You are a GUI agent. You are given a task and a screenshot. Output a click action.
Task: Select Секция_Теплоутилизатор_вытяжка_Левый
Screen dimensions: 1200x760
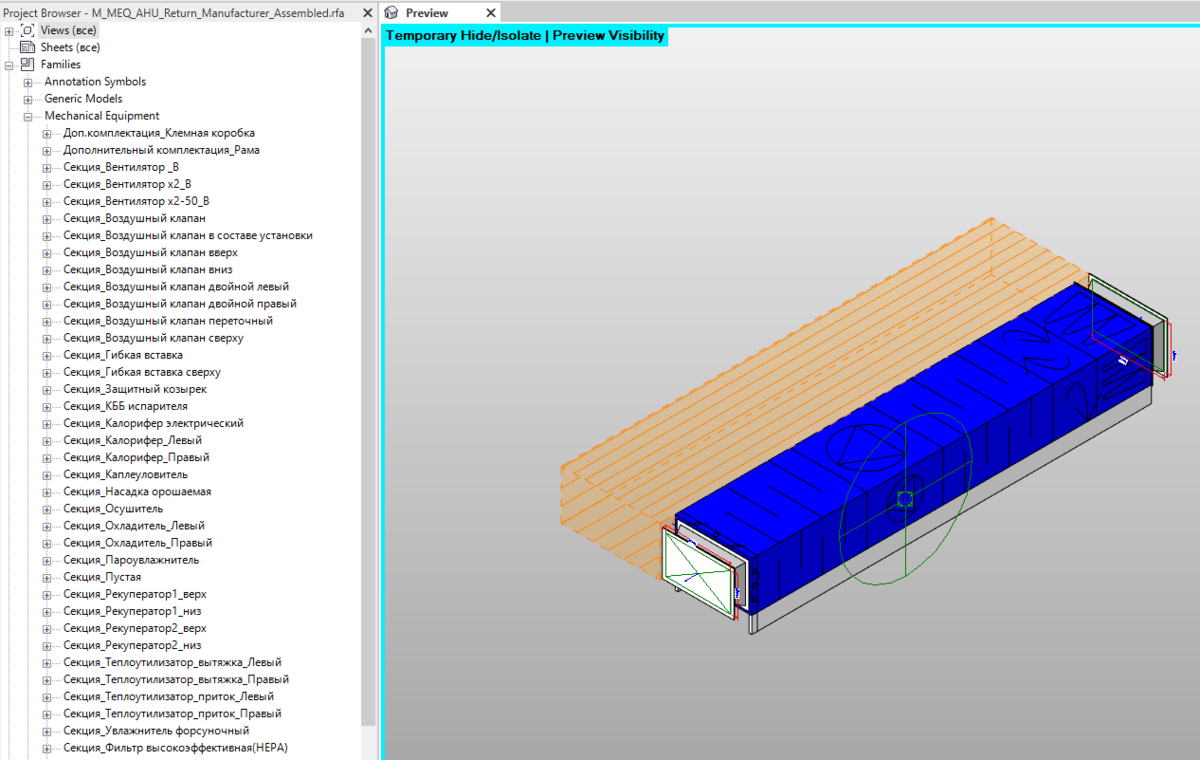pos(172,662)
